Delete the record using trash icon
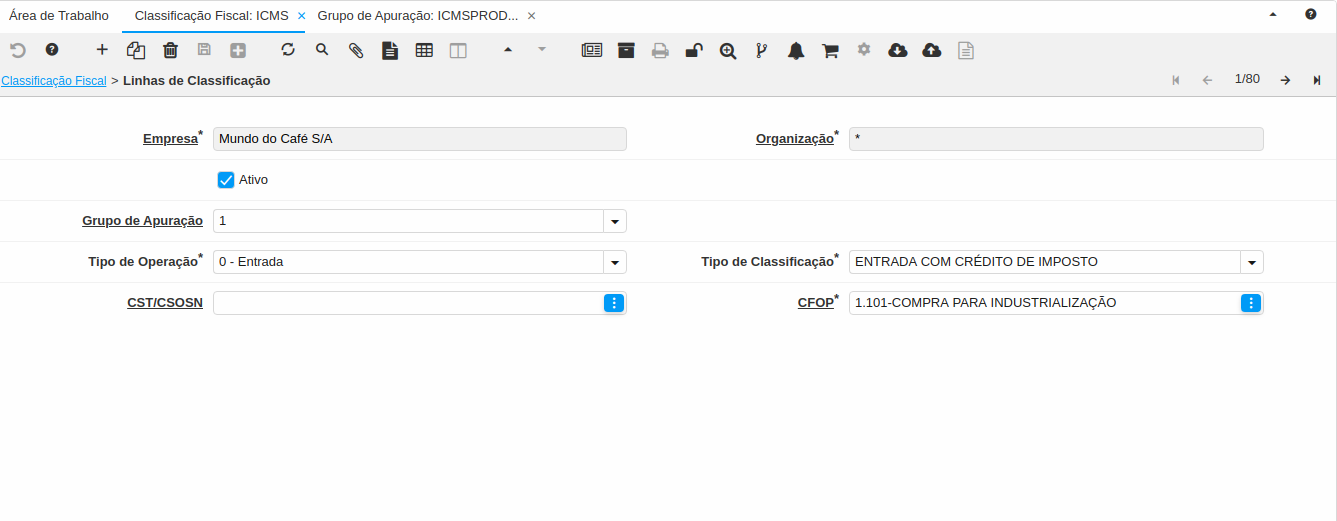Screen dimensions: 1337x521 click(x=170, y=50)
